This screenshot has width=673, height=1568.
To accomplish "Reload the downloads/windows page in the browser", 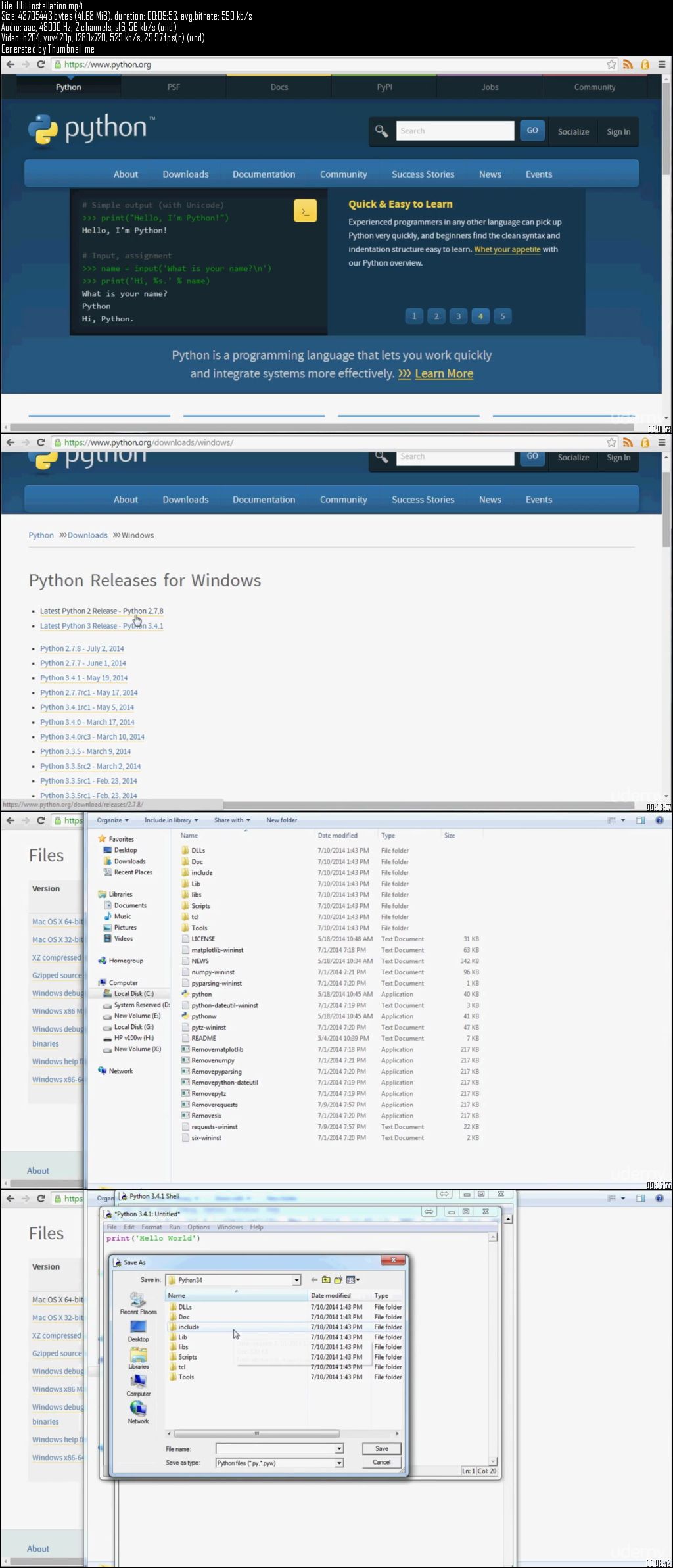I will (x=41, y=442).
